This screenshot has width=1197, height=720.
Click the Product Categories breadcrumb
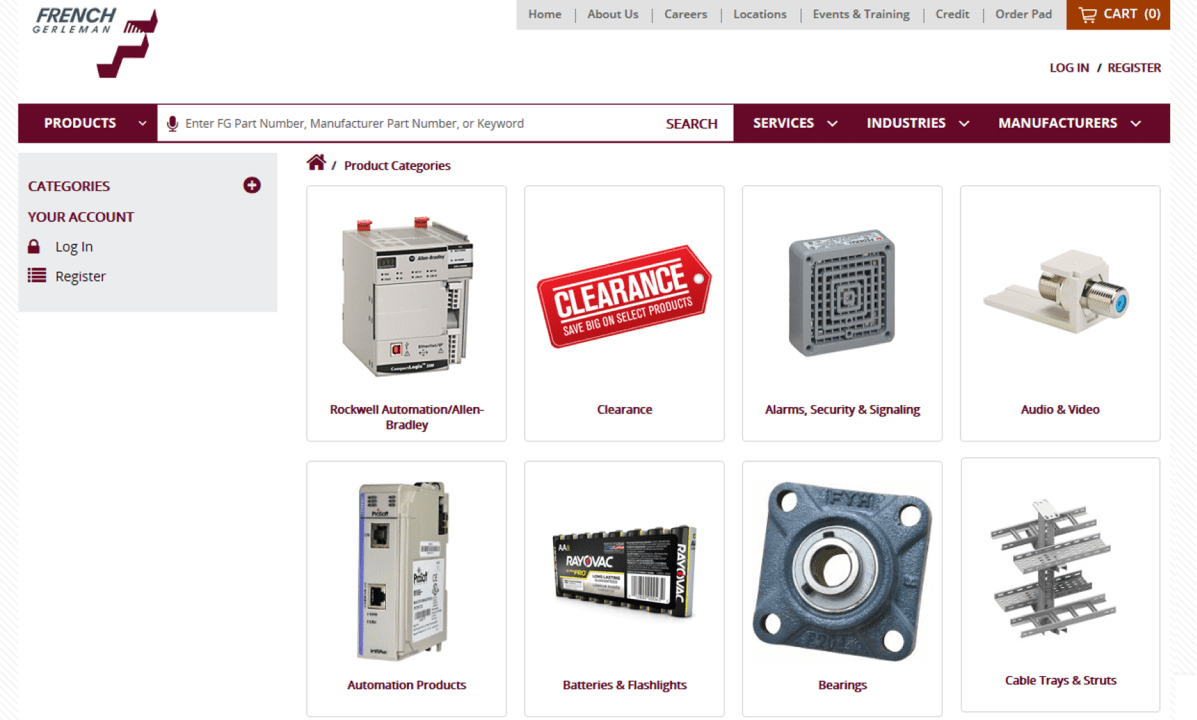[x=397, y=166]
